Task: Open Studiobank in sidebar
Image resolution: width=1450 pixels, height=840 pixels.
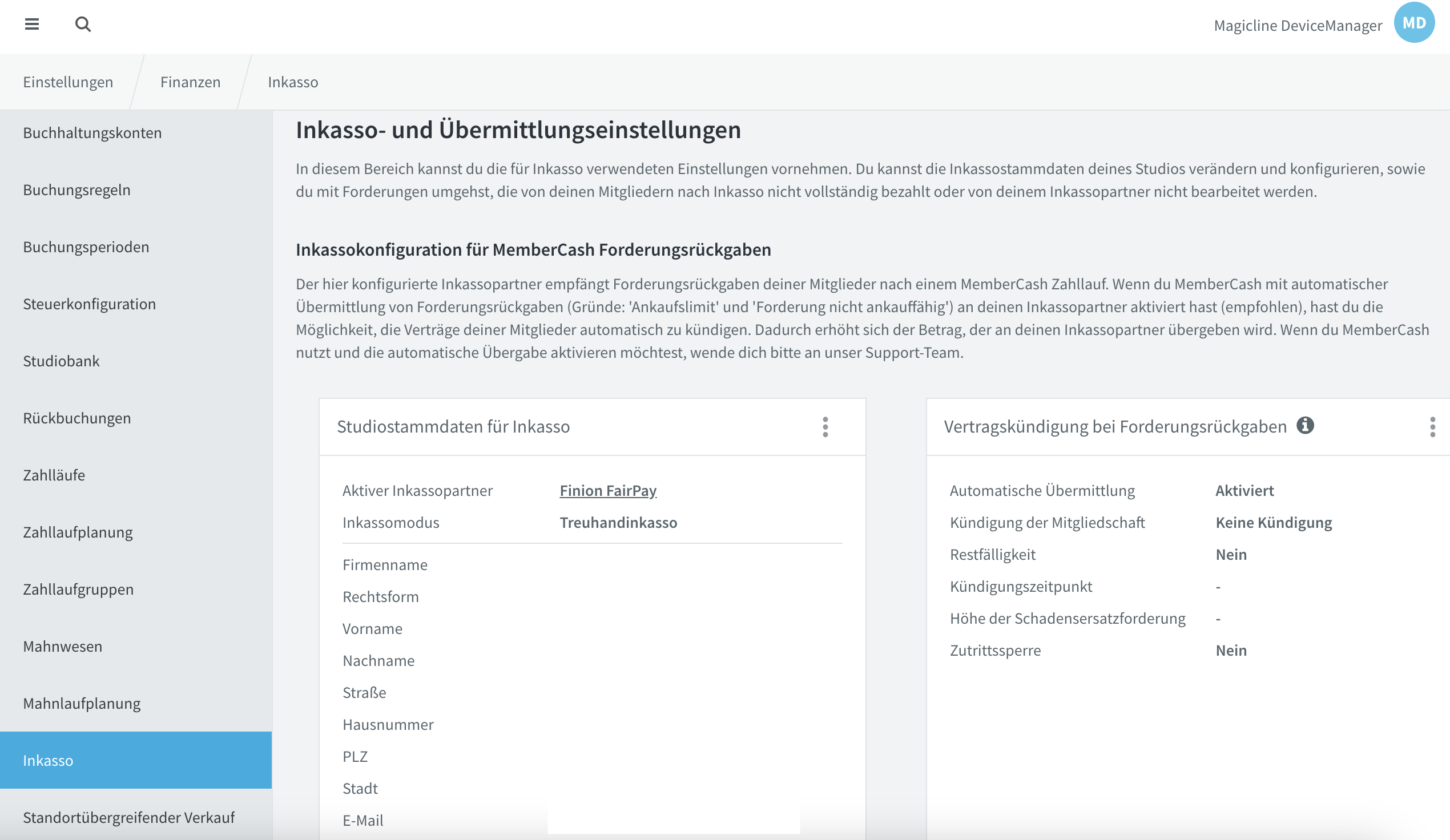Action: 136,361
